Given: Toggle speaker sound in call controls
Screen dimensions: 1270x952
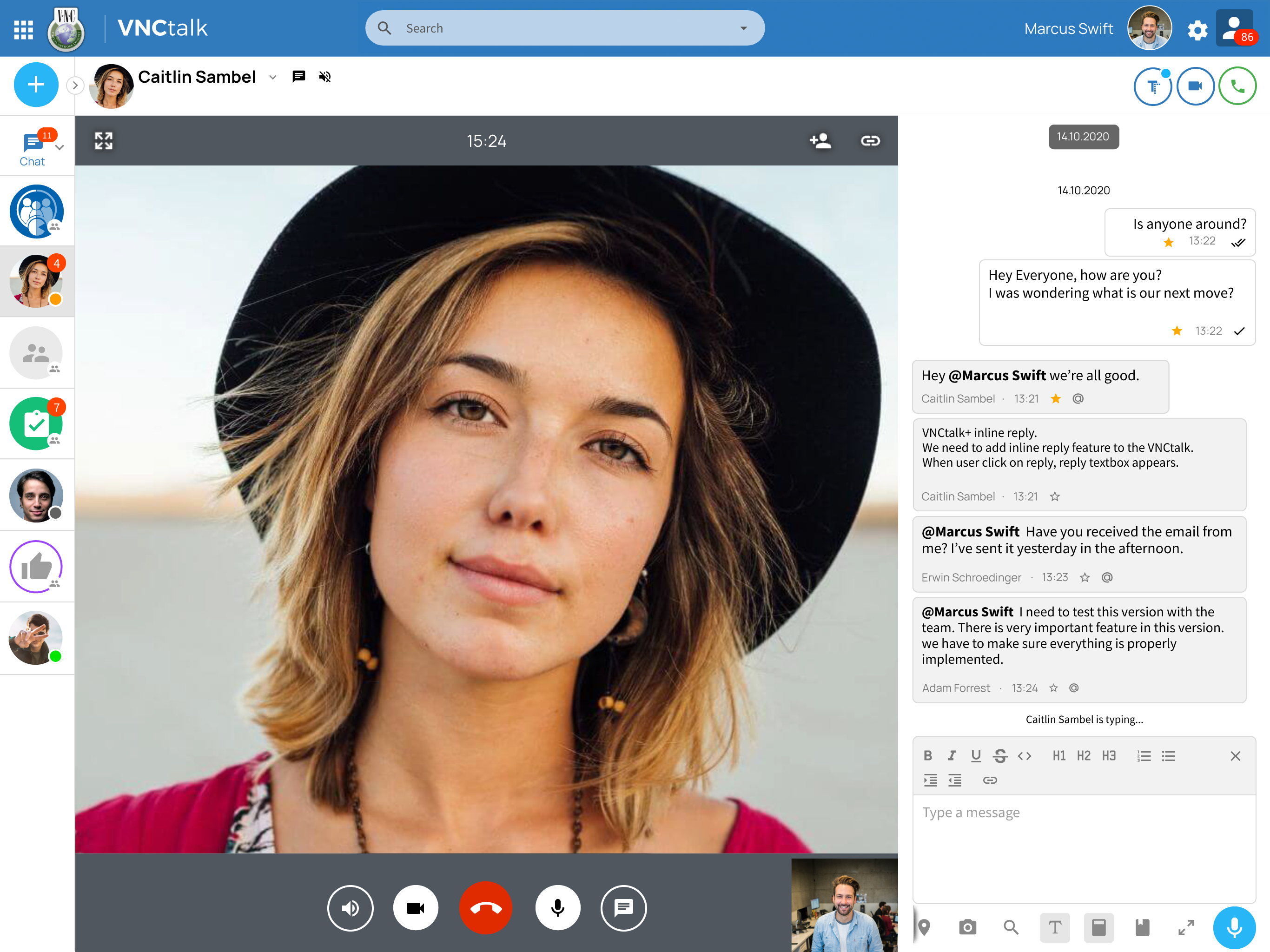Looking at the screenshot, I should coord(350,907).
